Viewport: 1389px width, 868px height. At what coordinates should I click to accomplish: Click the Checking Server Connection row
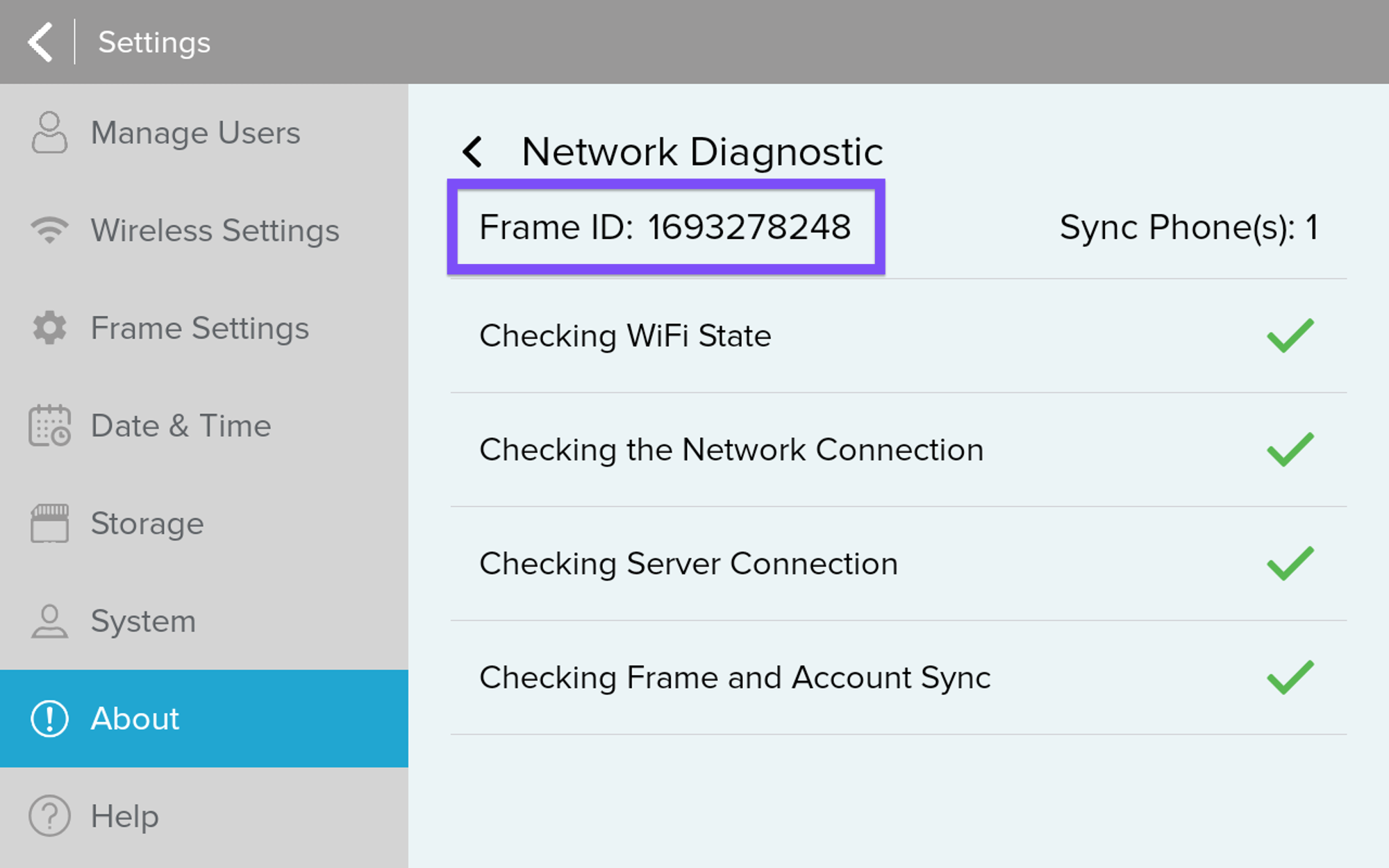(688, 563)
